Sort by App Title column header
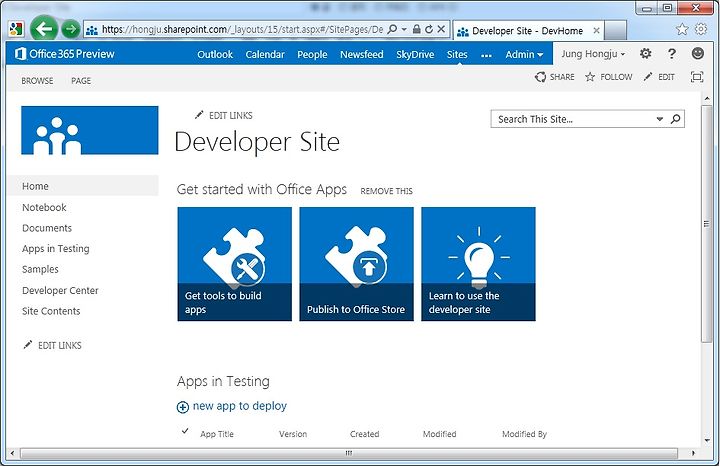This screenshot has height=466, width=720. [217, 434]
